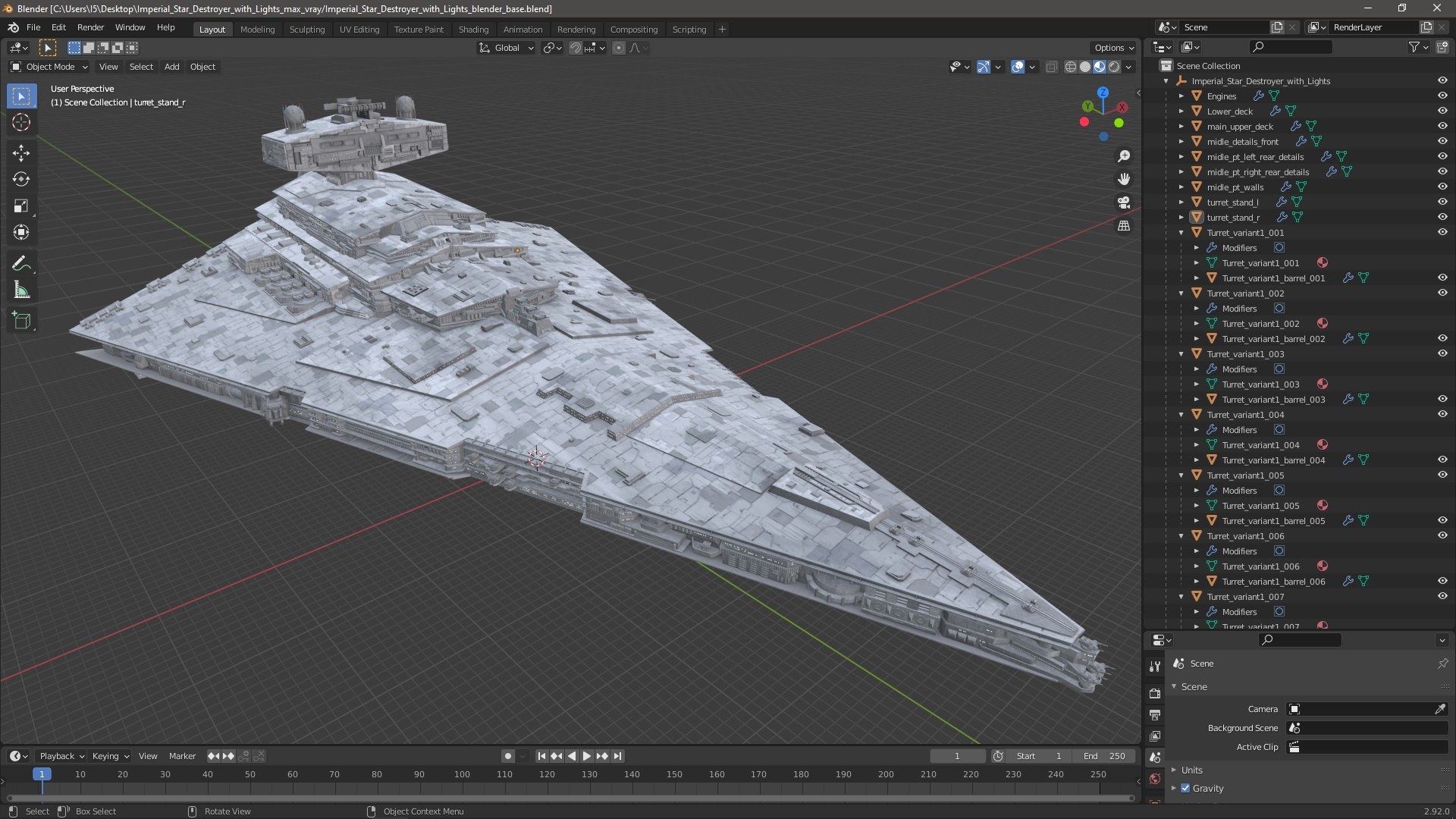Select the Cursor tool in toolbar

tap(21, 122)
